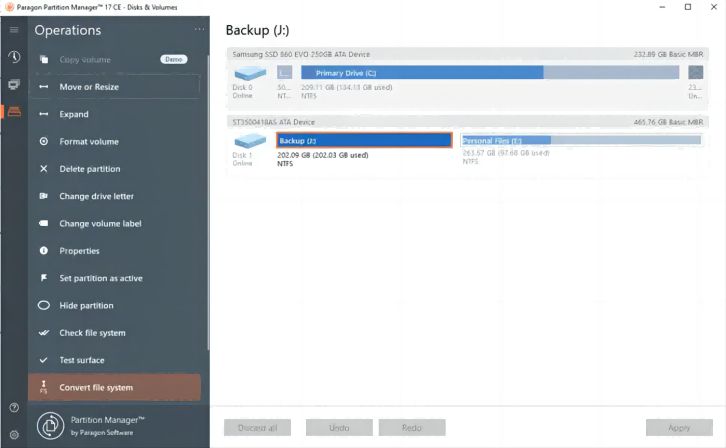
Task: Select the orange disks and volumes sidebar icon
Action: [14, 112]
